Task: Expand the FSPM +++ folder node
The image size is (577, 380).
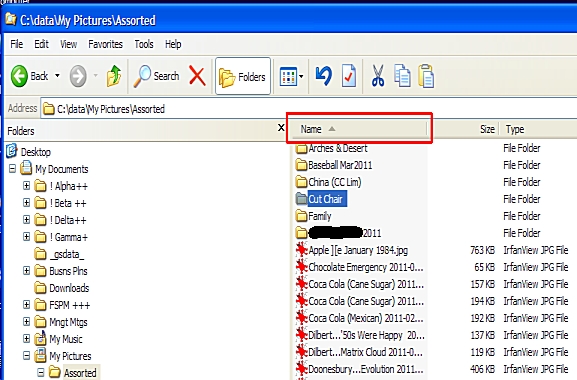Action: tap(26, 304)
